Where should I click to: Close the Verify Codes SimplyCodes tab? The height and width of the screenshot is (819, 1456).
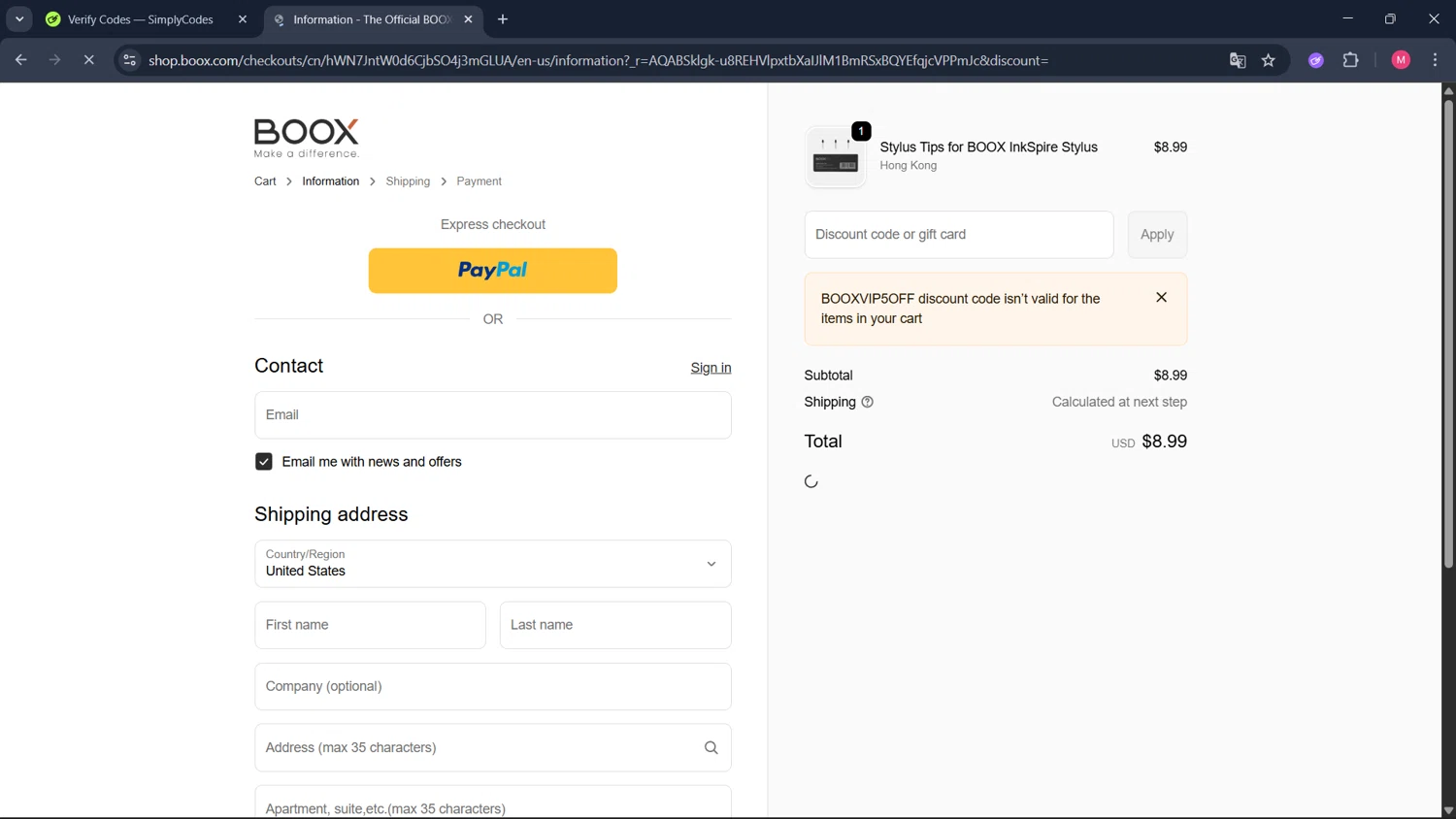click(243, 19)
